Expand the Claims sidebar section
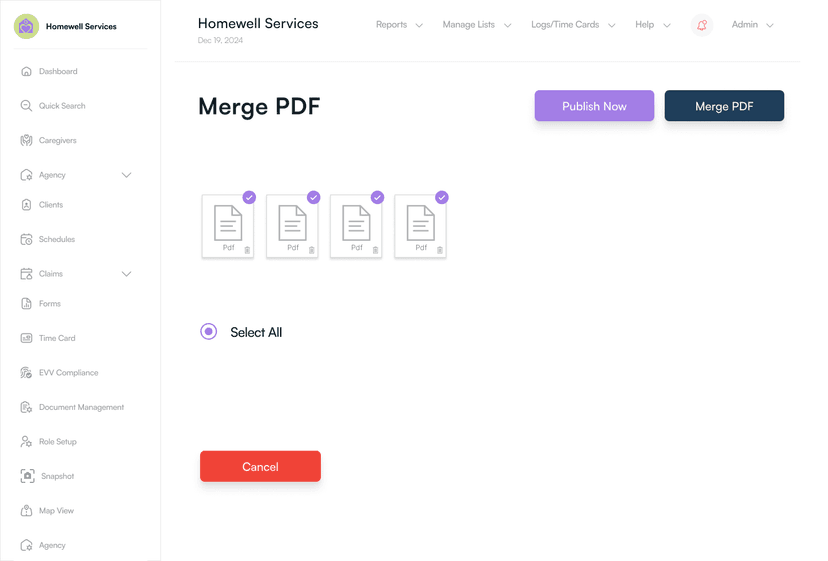The width and height of the screenshot is (828, 561). pyautogui.click(x=126, y=274)
